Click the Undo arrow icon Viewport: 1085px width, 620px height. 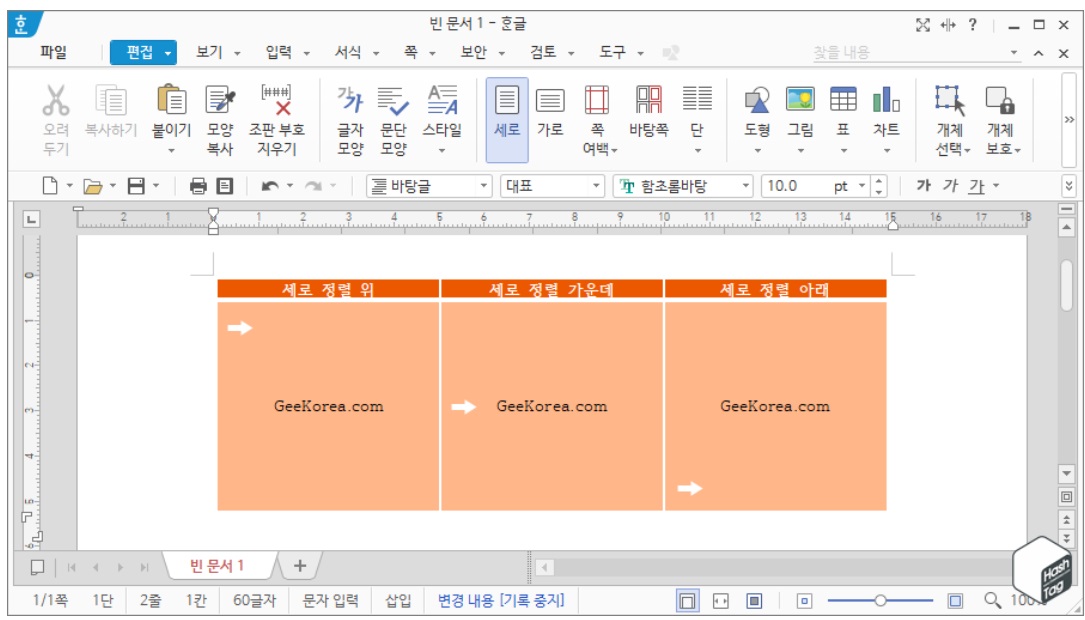271,185
